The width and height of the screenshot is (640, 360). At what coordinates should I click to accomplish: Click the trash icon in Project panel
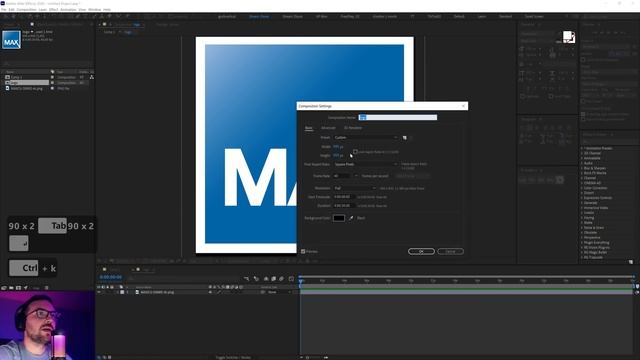[47, 288]
